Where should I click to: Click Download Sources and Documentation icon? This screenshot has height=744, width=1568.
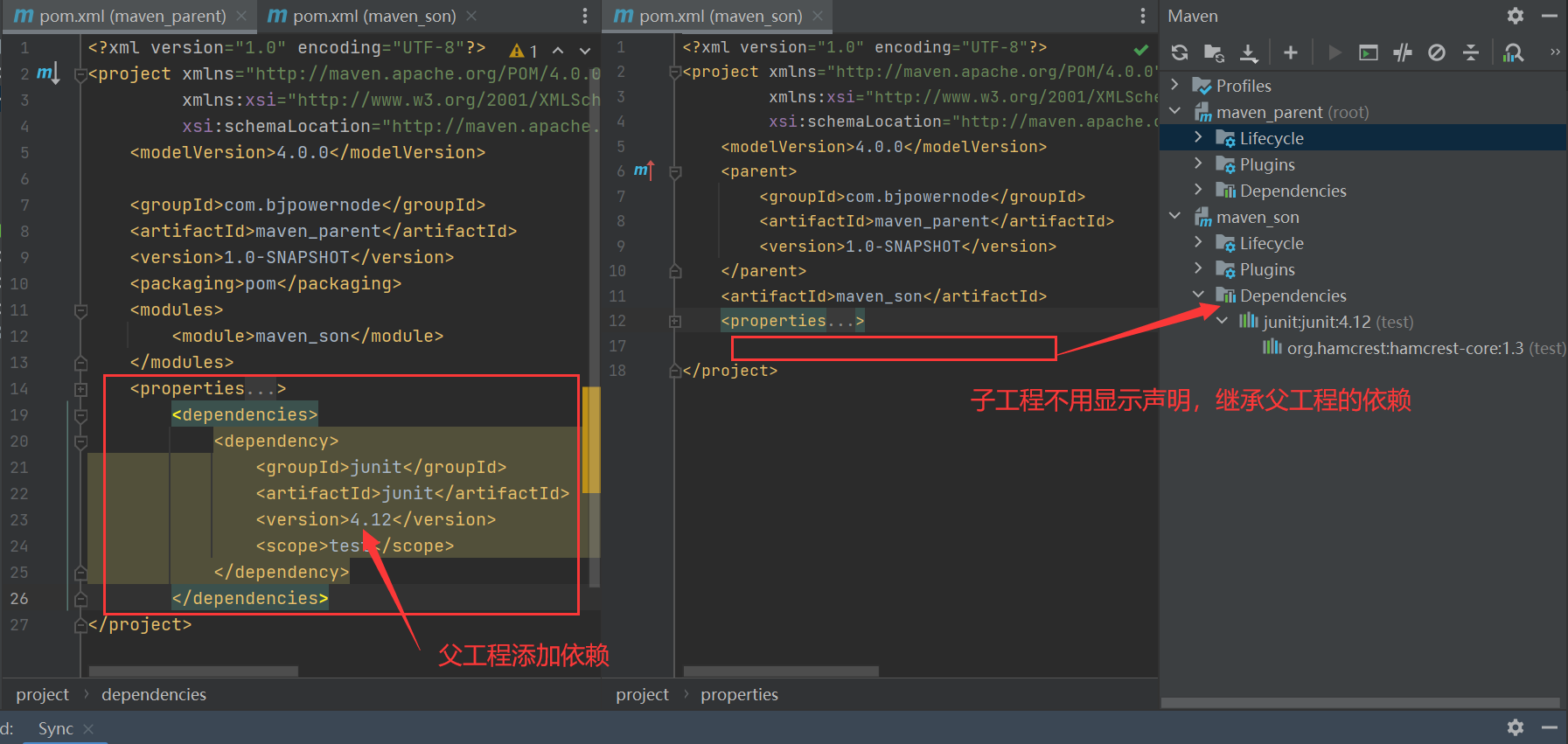click(x=1249, y=52)
